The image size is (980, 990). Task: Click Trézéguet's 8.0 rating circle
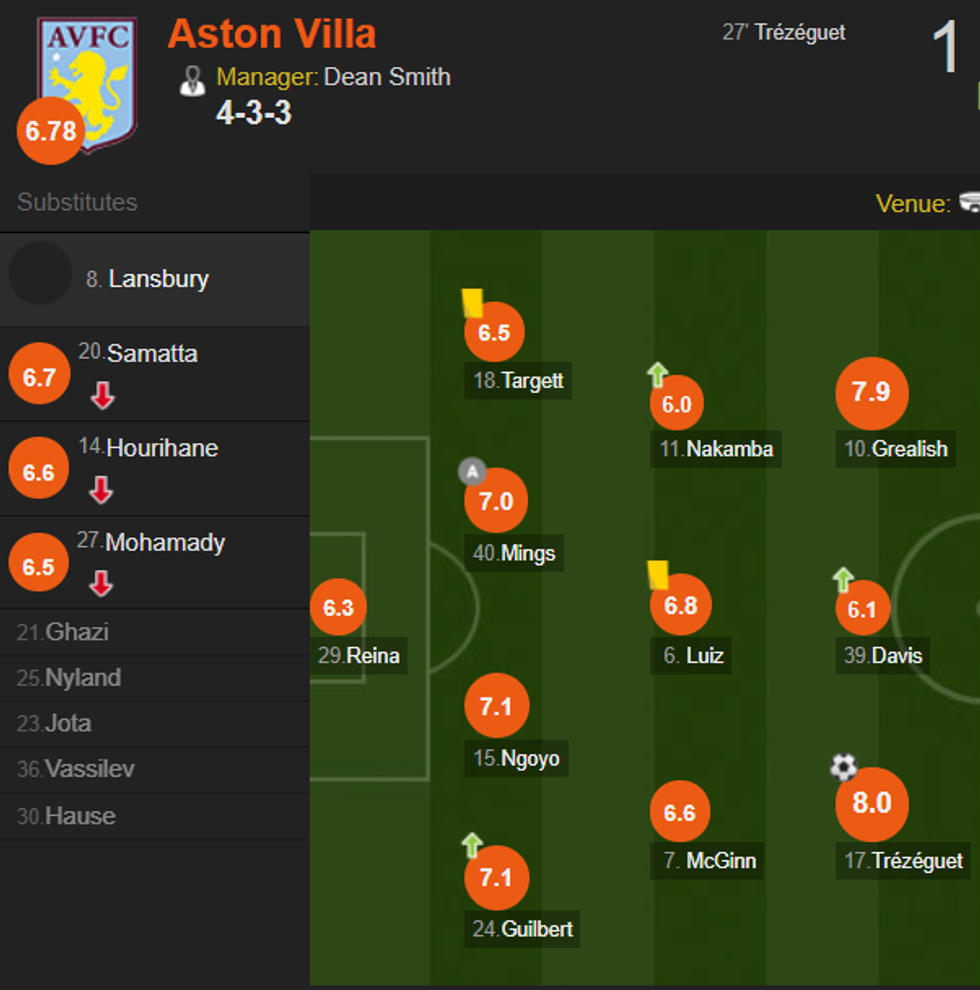point(871,803)
